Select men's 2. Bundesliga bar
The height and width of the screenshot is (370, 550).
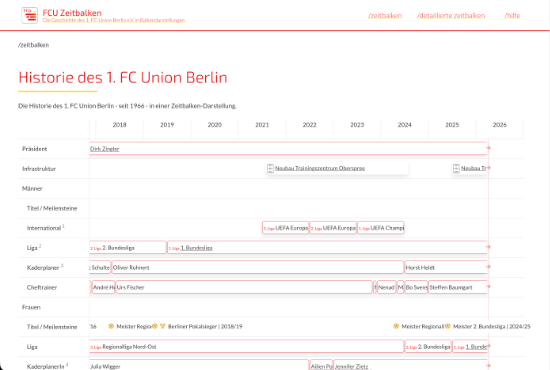coord(128,248)
